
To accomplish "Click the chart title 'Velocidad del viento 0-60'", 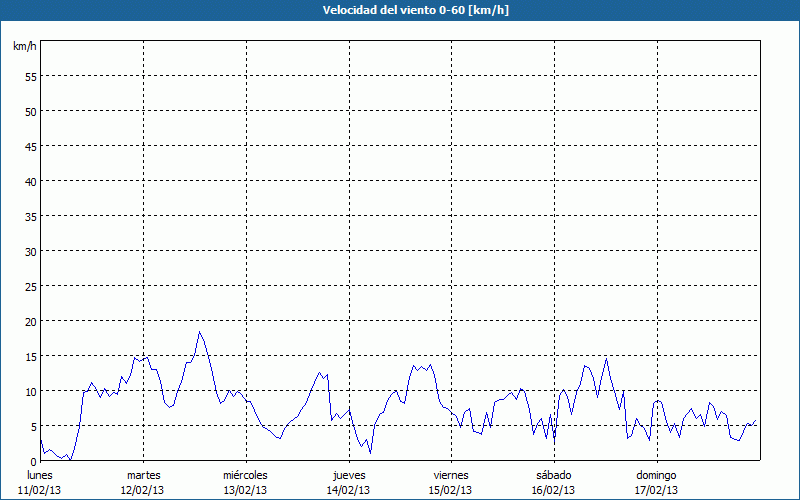I will click(x=399, y=11).
